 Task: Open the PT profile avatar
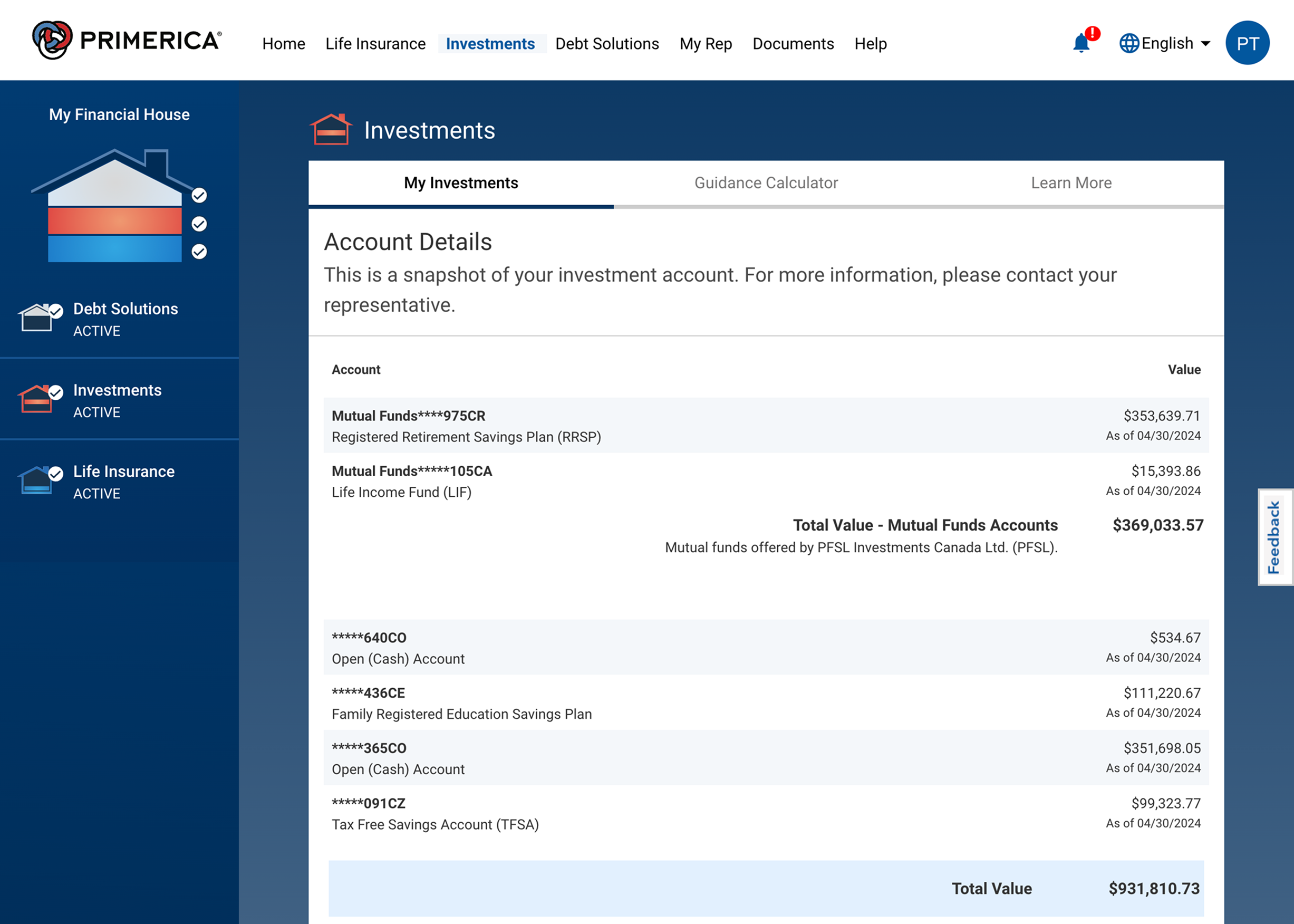click(1247, 43)
